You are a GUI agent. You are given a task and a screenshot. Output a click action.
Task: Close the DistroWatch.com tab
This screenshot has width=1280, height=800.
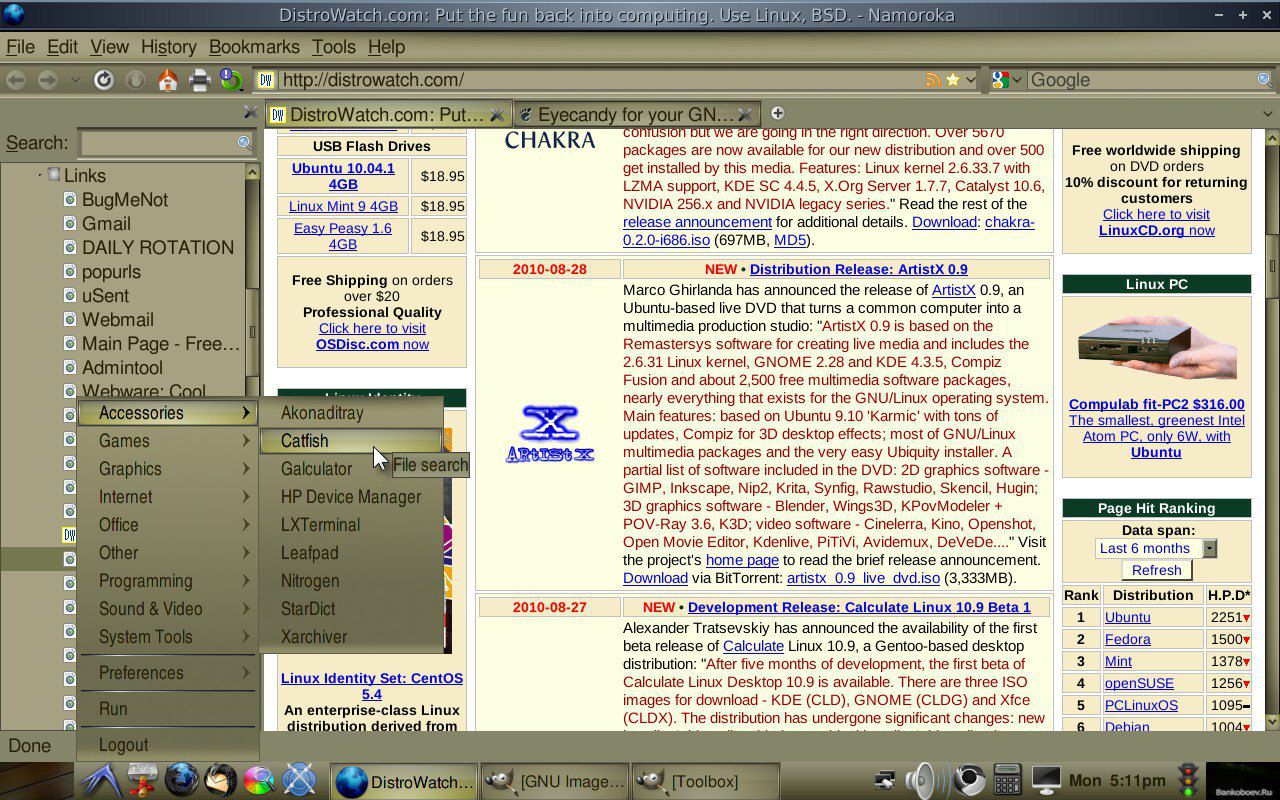(499, 114)
